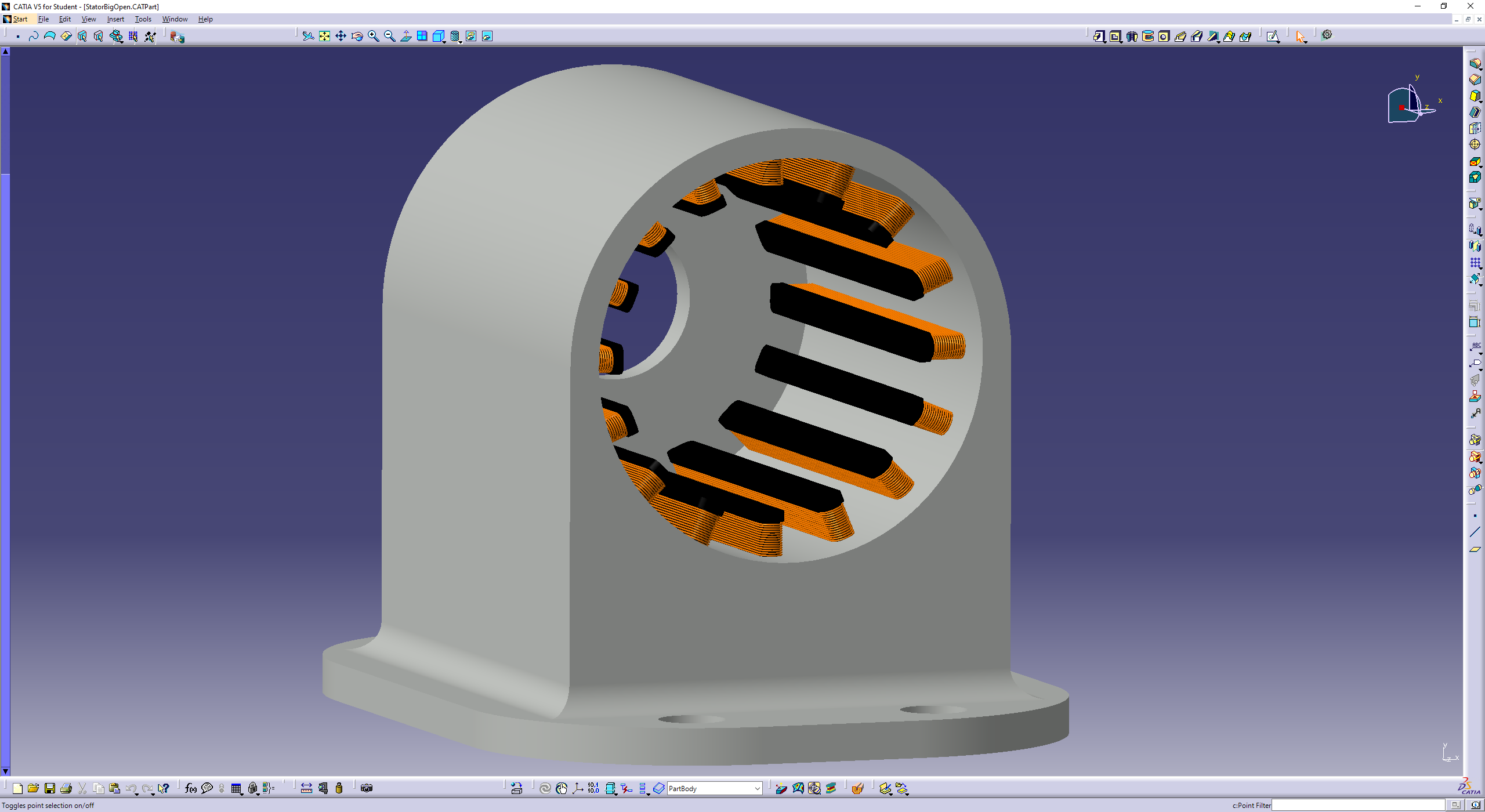The image size is (1485, 812).
Task: Activate the Rotate view tool
Action: tap(357, 37)
